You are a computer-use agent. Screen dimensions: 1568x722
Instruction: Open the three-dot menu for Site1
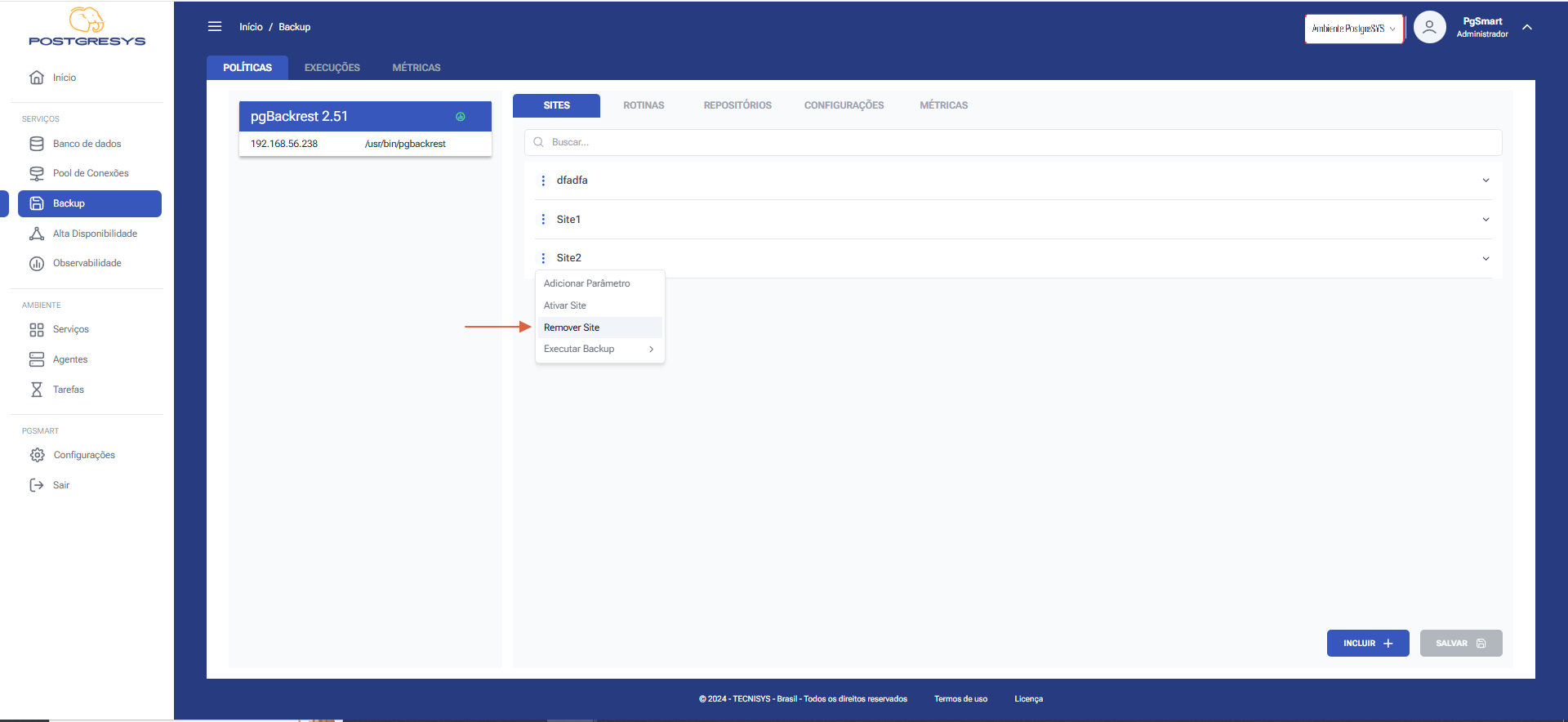tap(543, 220)
